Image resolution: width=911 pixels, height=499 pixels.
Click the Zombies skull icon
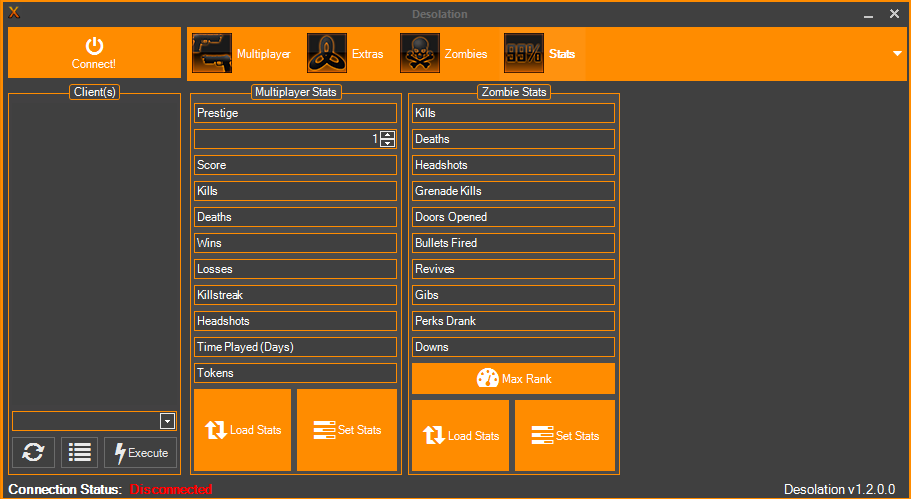[x=420, y=54]
